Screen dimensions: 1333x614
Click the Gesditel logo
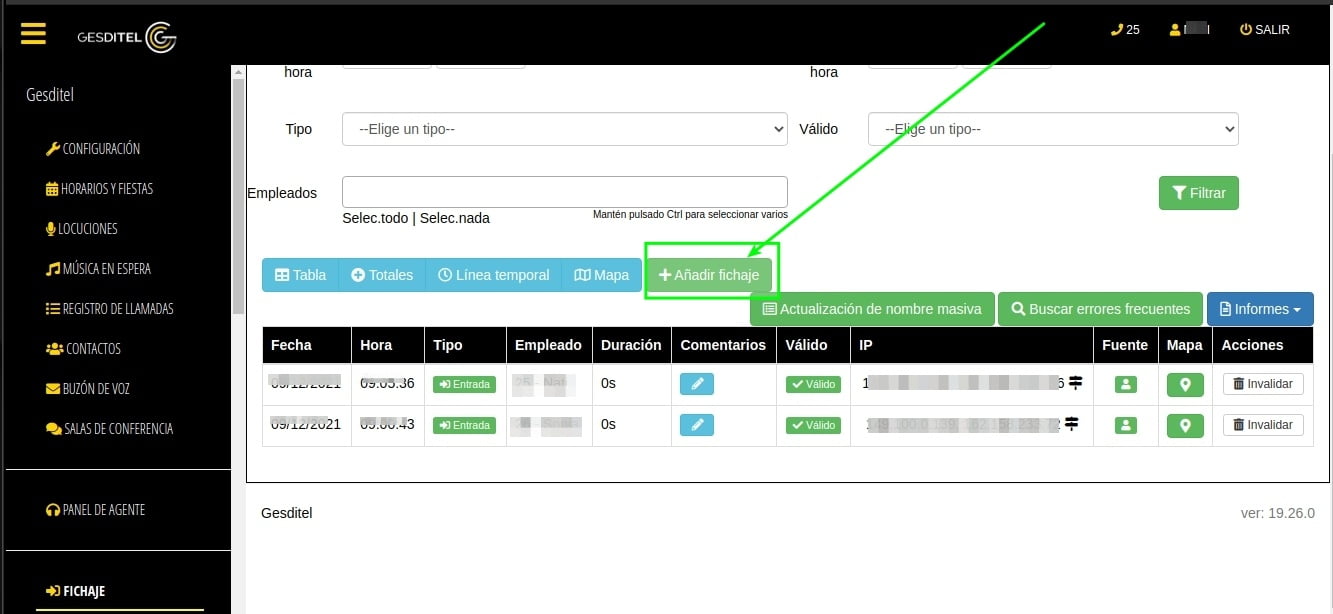(127, 37)
